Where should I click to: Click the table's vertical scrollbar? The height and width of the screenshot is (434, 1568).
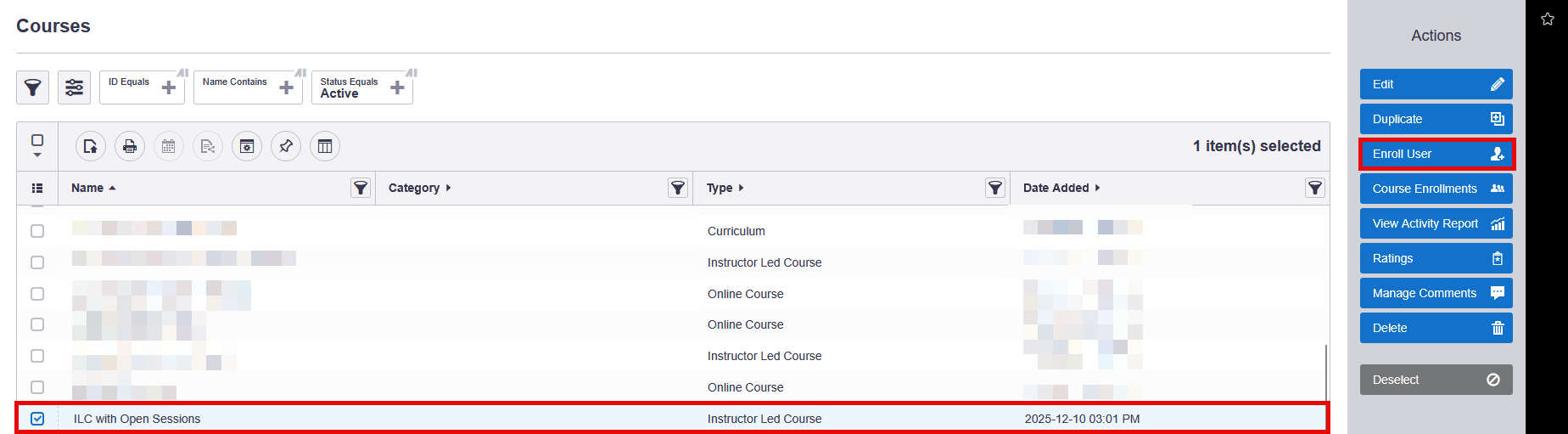[x=1326, y=374]
